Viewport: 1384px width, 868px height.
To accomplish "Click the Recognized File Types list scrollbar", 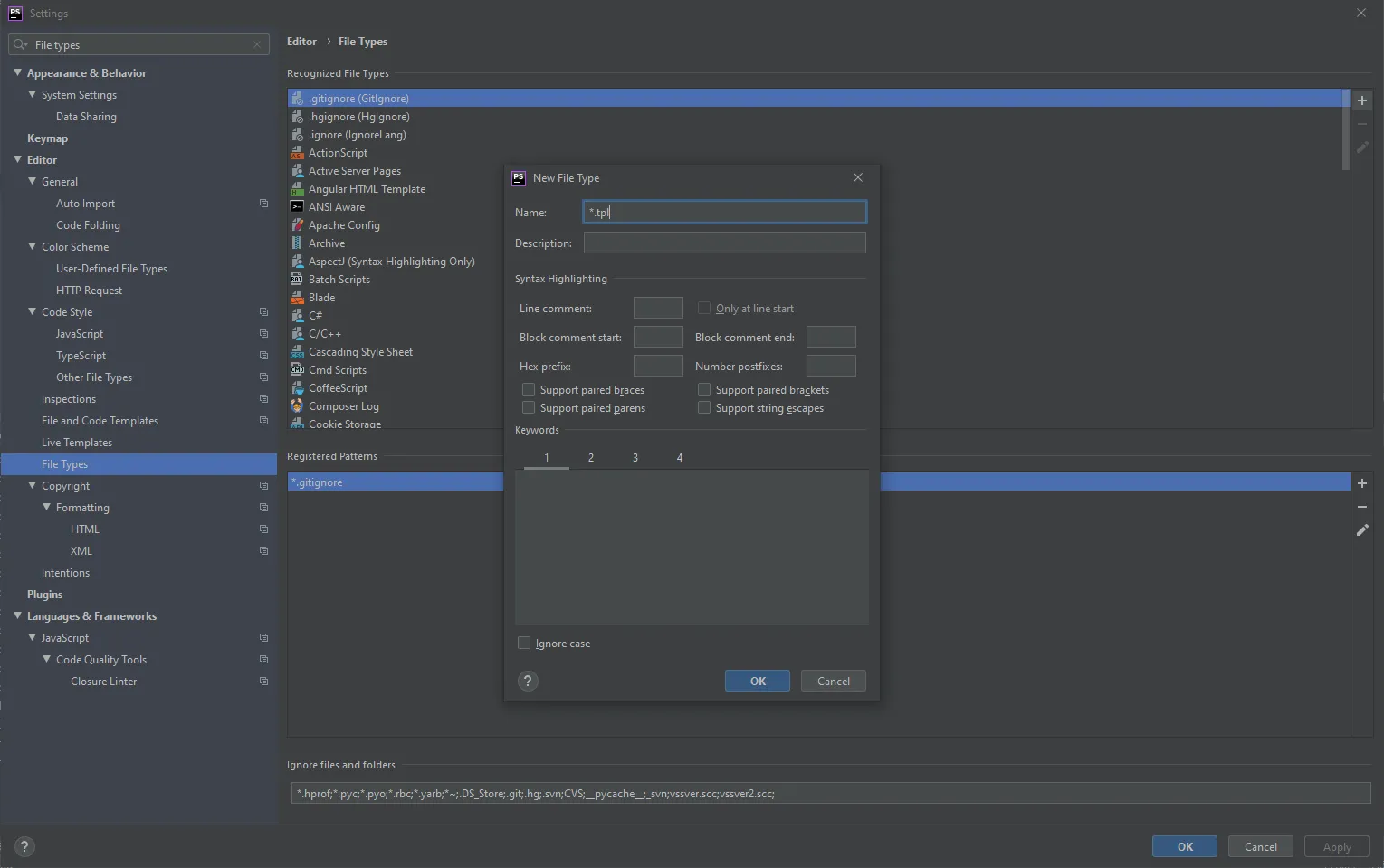I will tap(1345, 129).
